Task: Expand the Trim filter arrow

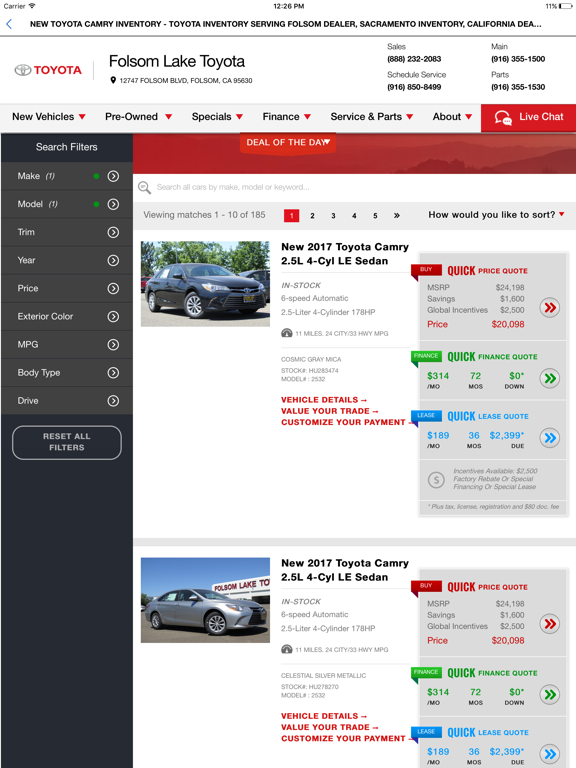Action: coord(113,232)
